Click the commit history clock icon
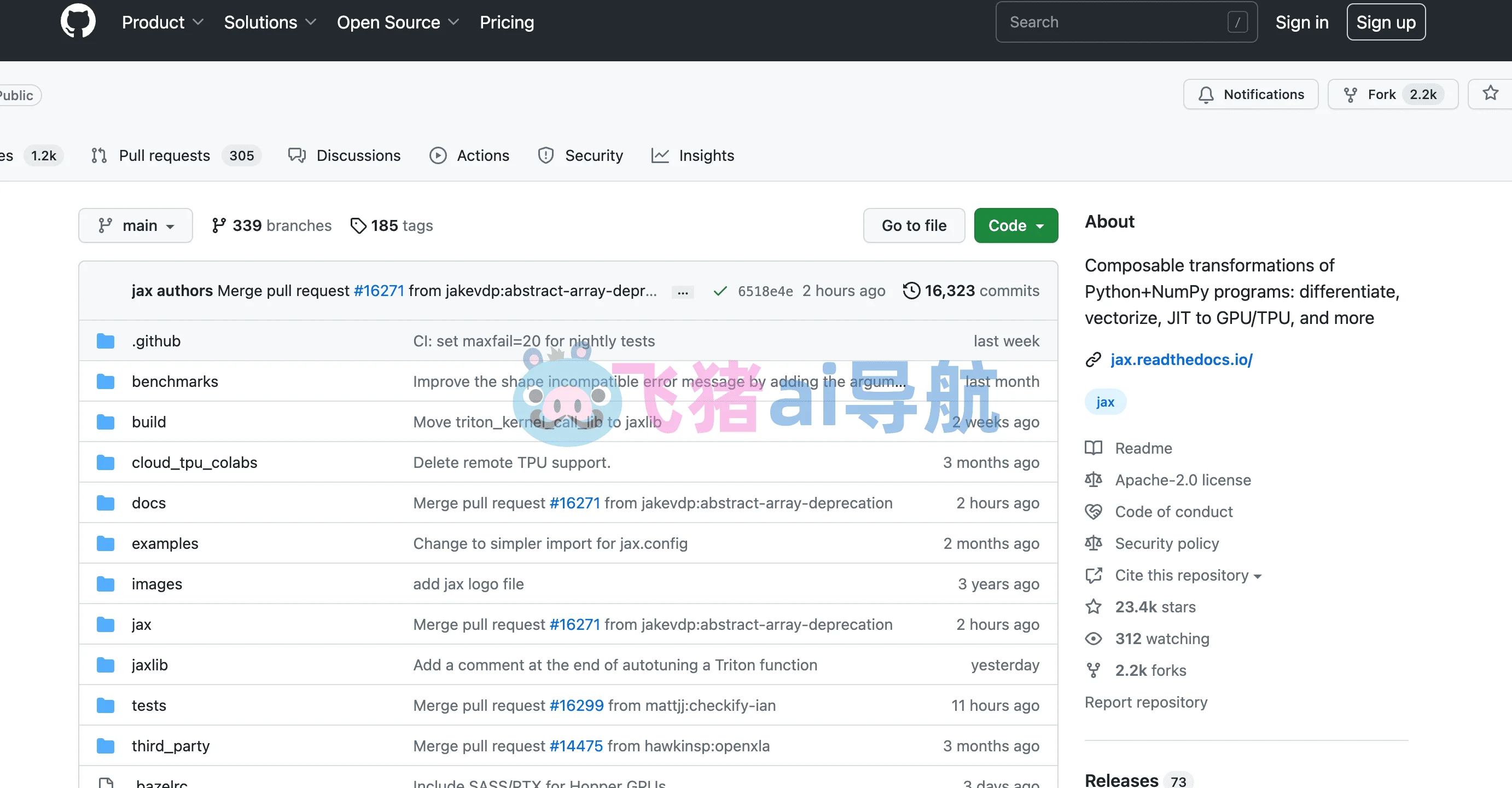 pos(910,291)
